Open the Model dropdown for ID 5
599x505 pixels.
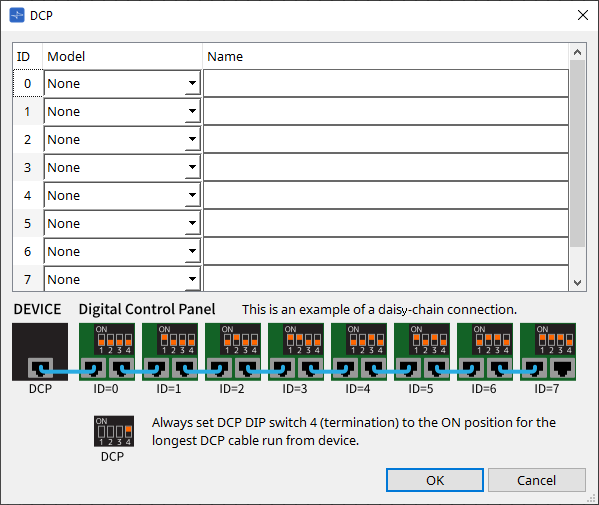(x=122, y=223)
